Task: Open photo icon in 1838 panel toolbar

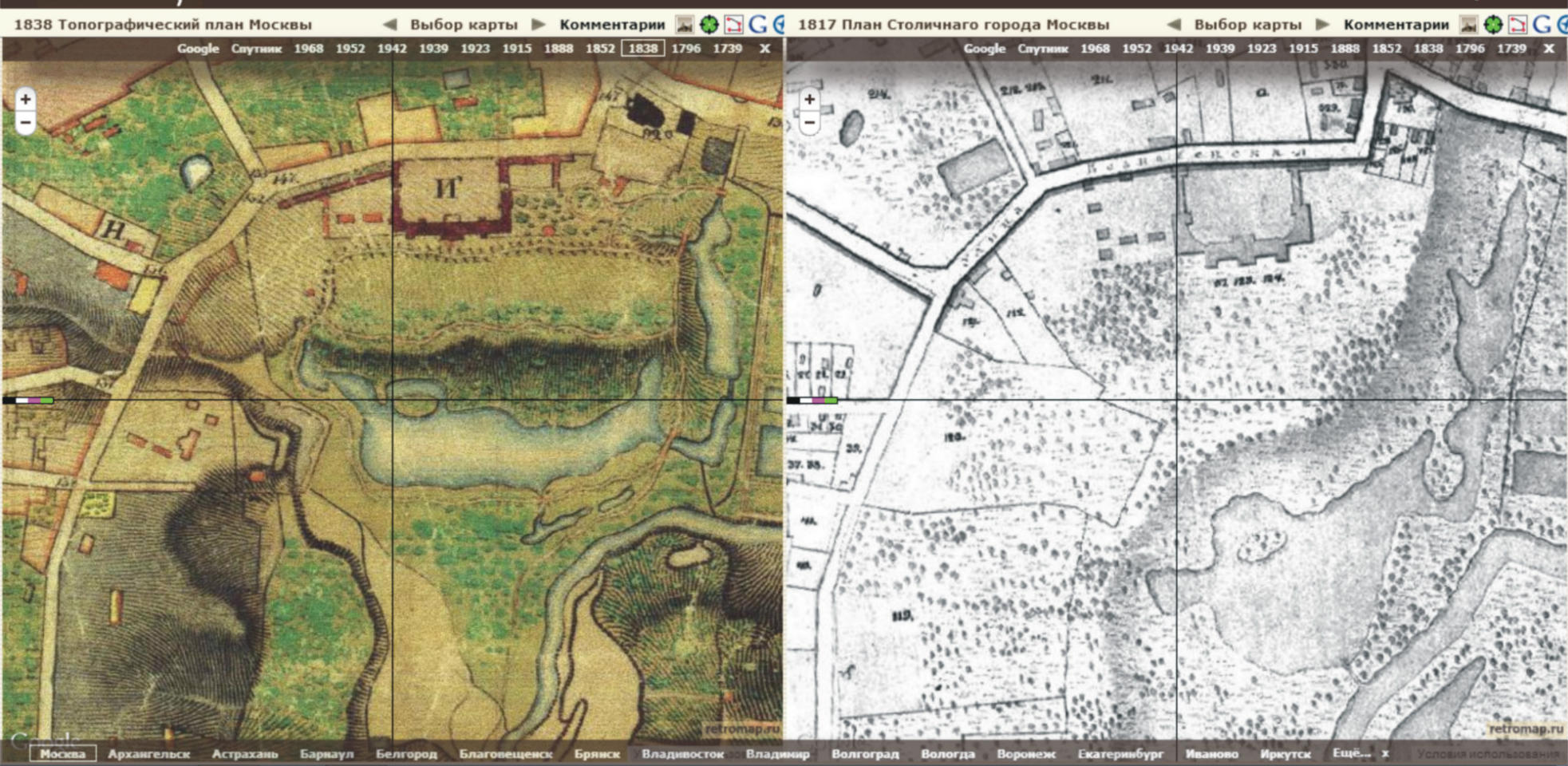Action: [685, 25]
